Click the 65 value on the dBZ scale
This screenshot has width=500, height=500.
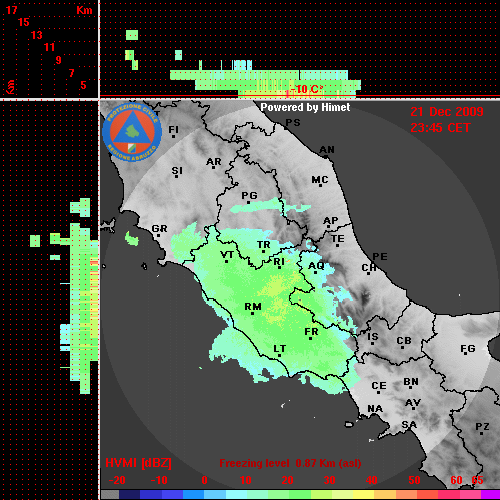[477, 480]
